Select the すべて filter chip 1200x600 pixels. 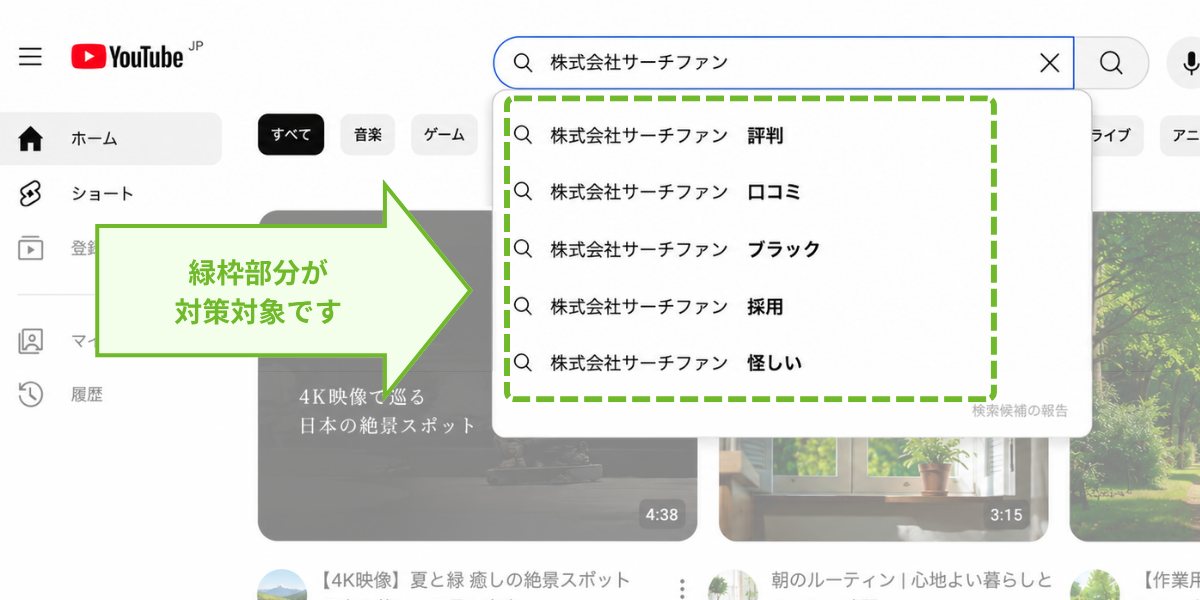pyautogui.click(x=291, y=135)
